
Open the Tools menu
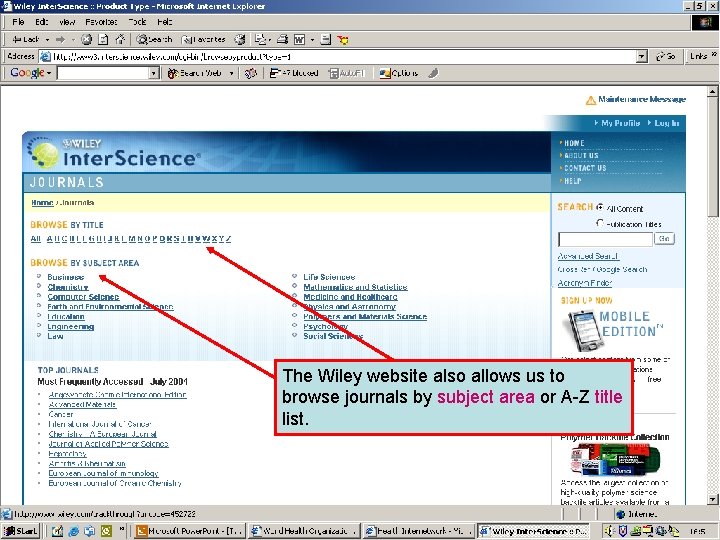click(x=137, y=22)
